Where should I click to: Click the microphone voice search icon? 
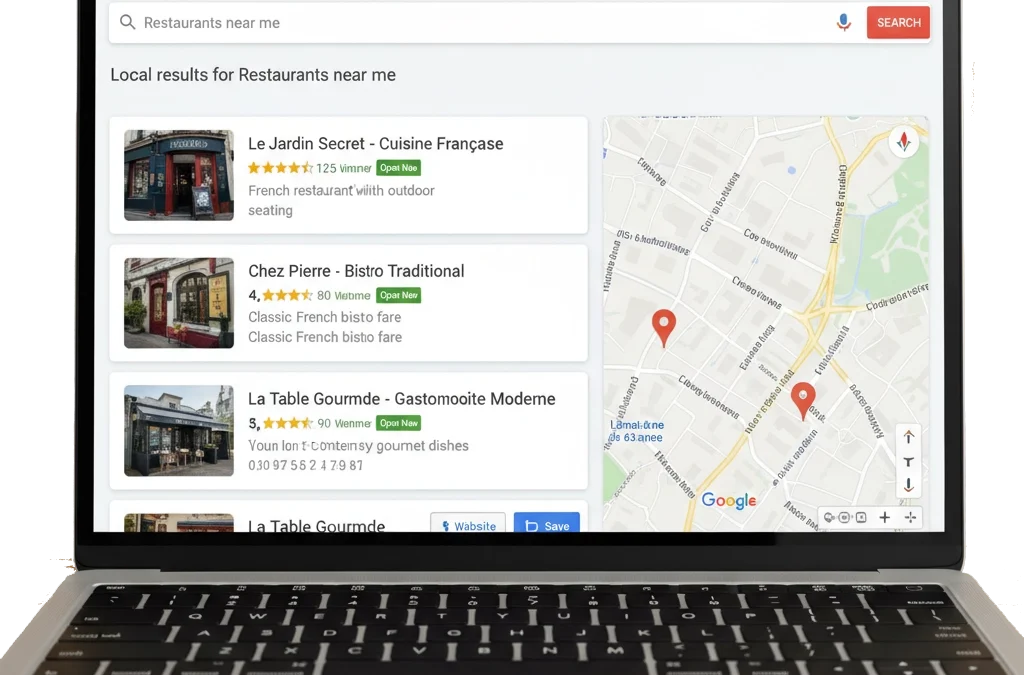tap(844, 21)
